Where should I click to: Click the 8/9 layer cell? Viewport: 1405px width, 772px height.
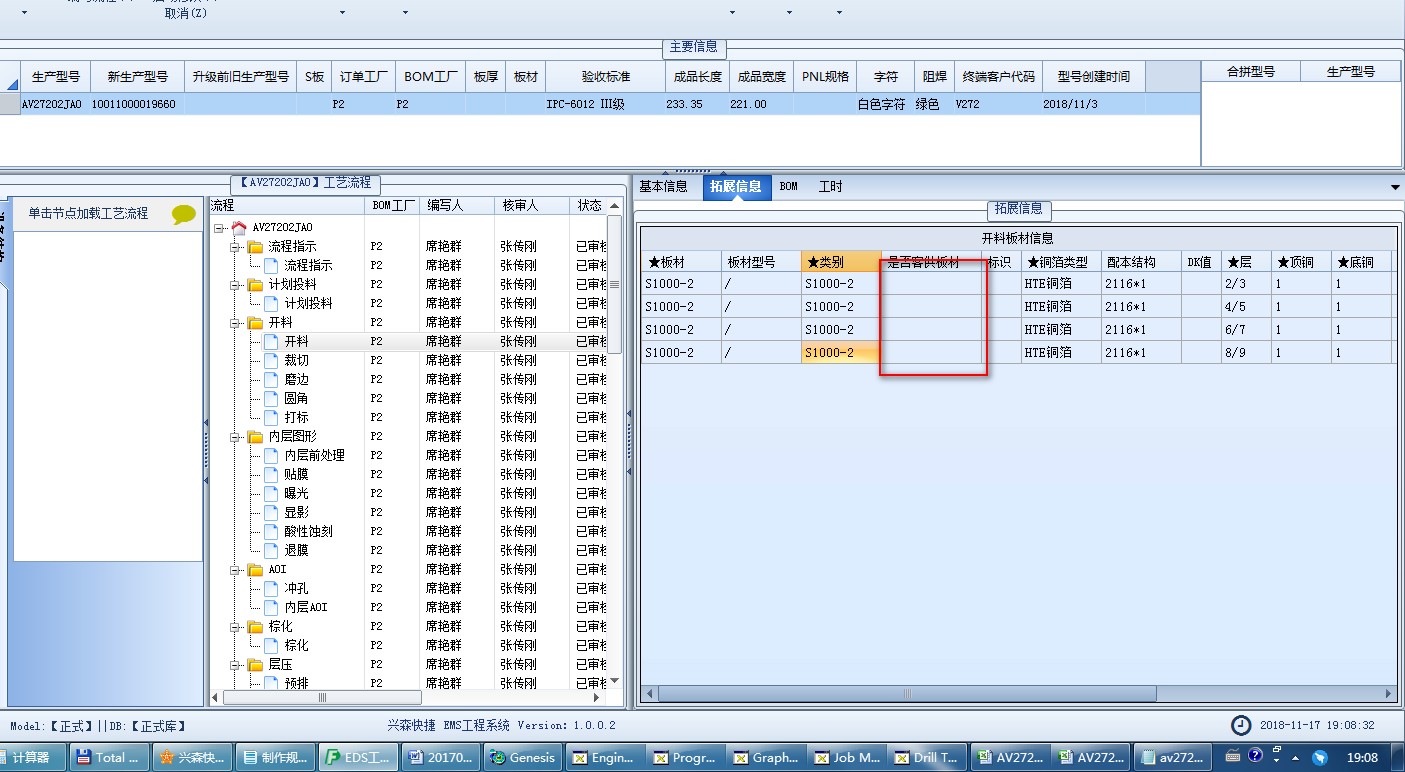tap(1246, 353)
